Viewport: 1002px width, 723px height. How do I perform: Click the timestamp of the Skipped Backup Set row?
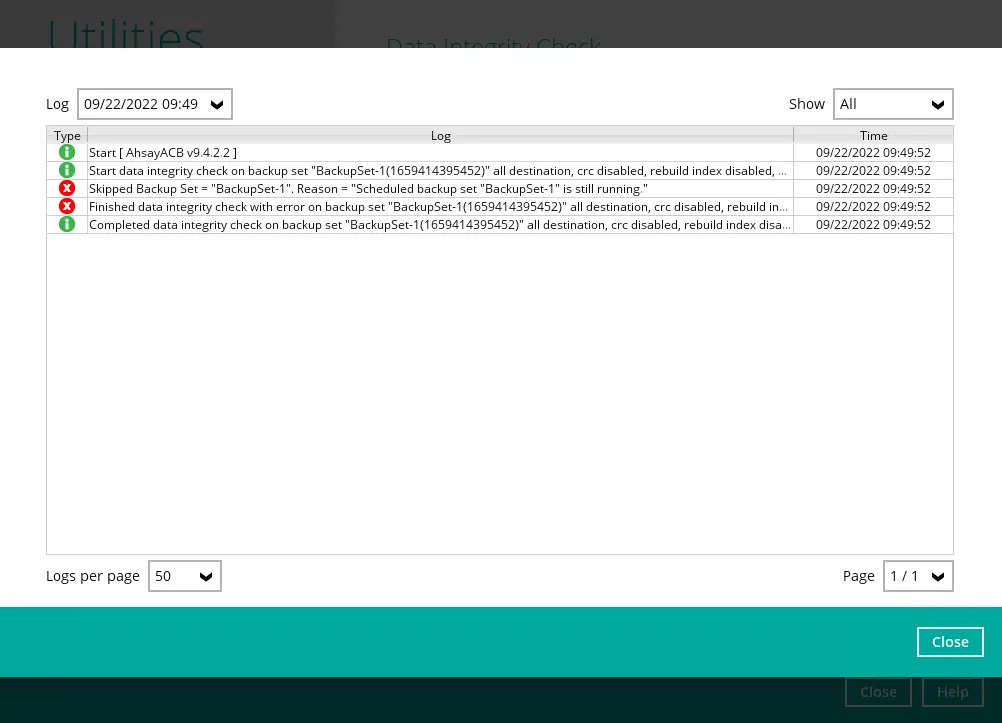click(873, 188)
